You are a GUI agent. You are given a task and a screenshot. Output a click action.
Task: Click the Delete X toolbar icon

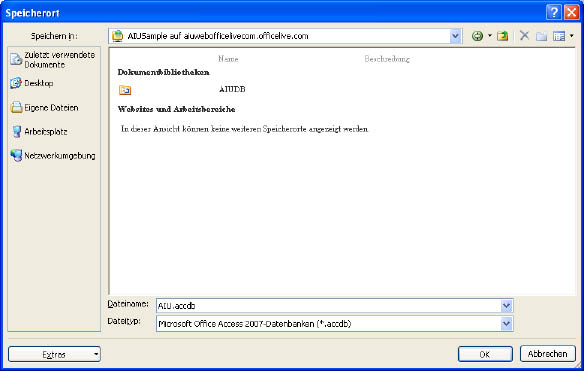[x=524, y=36]
